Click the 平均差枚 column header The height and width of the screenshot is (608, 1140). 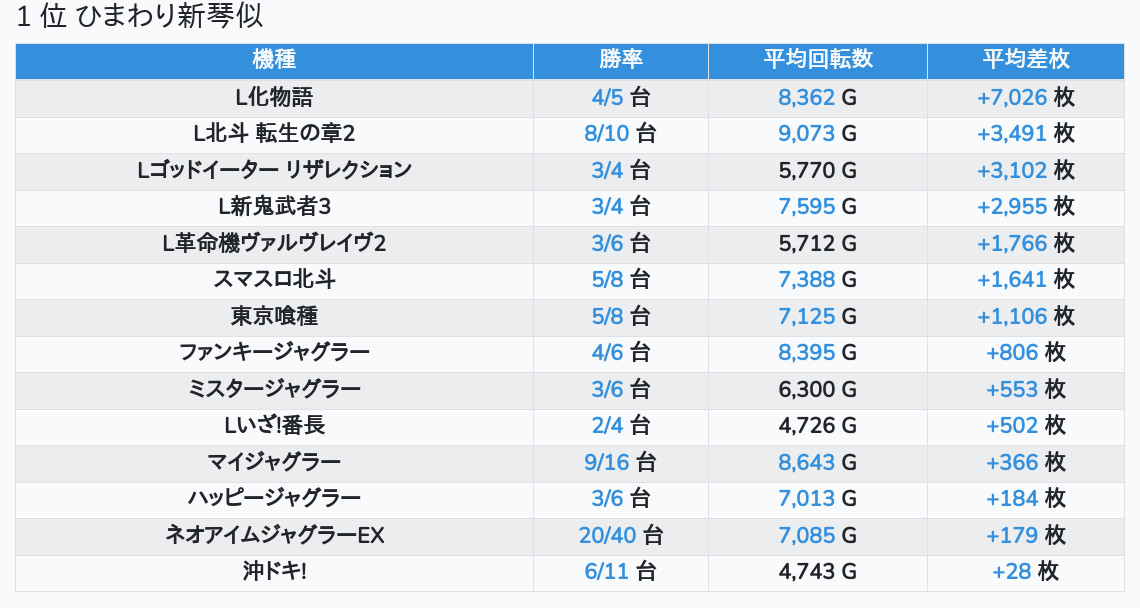1025,60
